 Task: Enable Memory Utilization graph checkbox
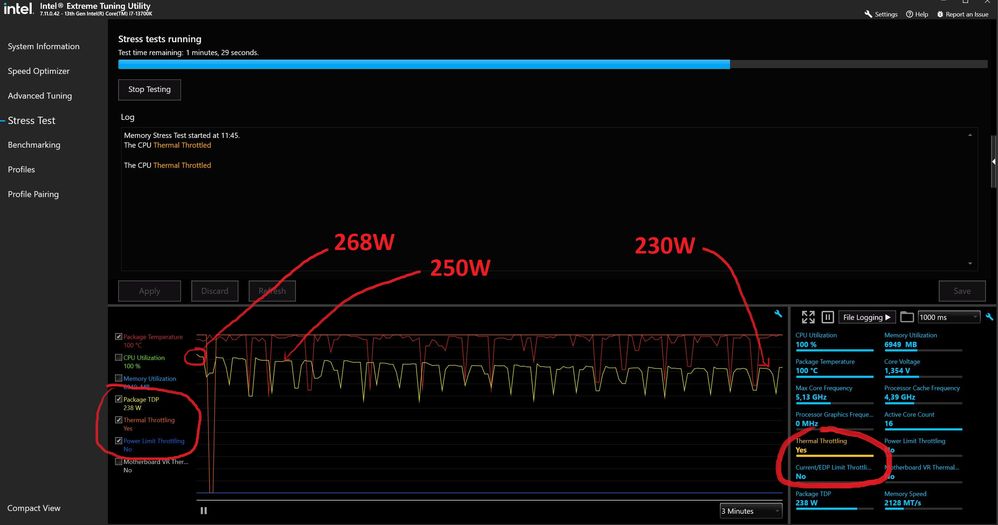118,378
